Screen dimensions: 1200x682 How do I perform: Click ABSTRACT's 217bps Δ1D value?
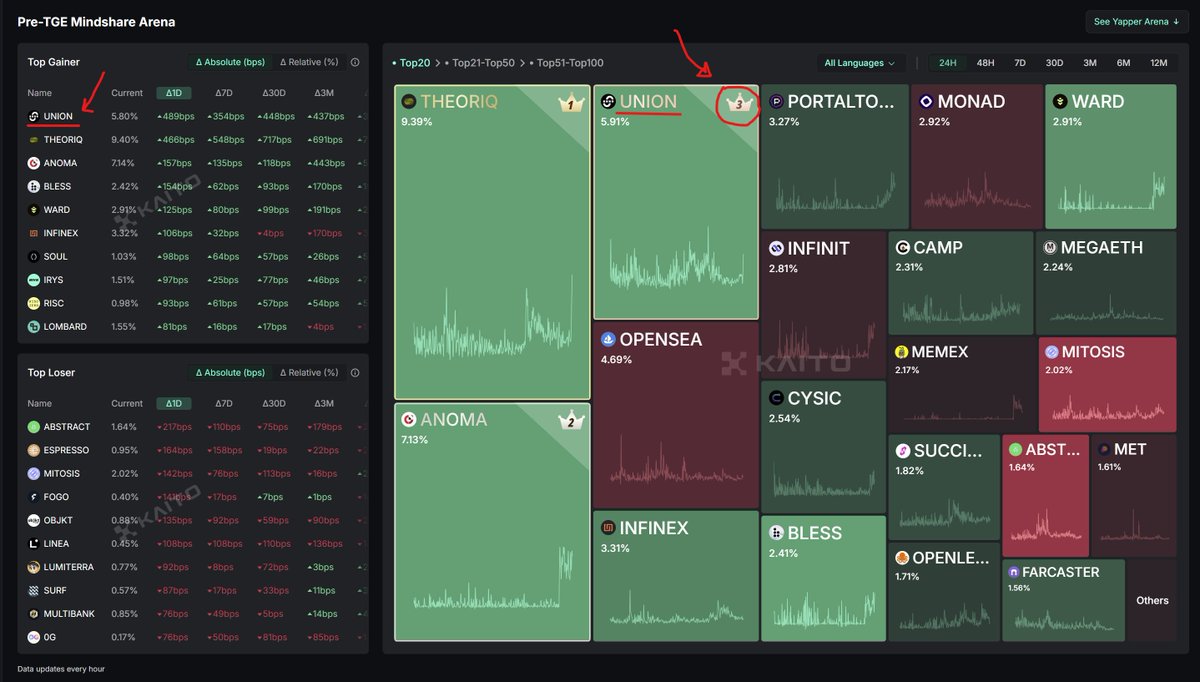click(x=174, y=427)
